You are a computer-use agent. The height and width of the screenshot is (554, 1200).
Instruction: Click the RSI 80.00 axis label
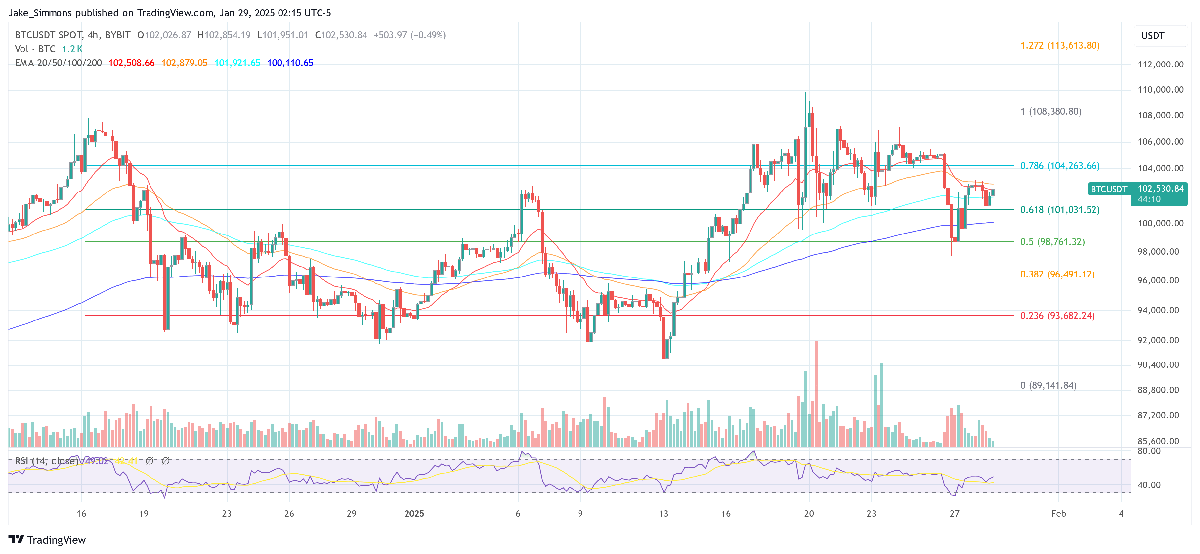click(x=1150, y=452)
